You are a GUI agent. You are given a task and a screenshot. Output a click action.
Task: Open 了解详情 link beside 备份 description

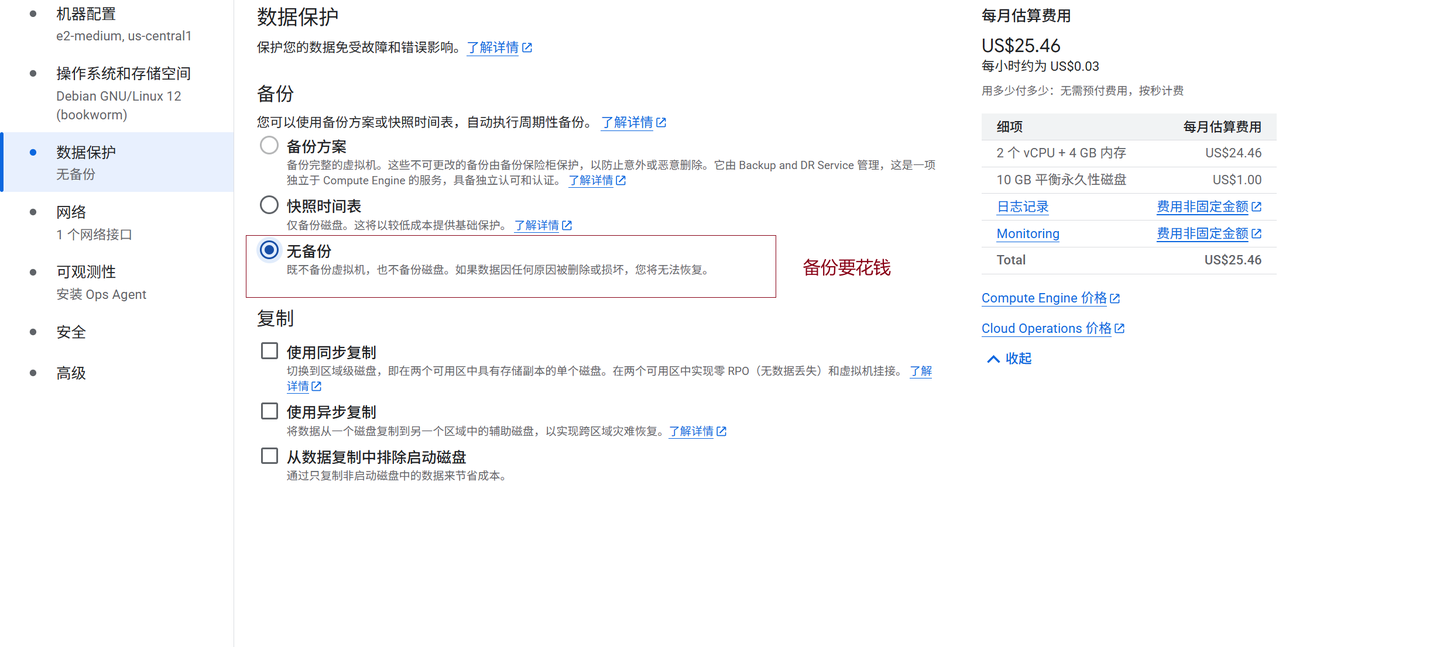pos(627,122)
